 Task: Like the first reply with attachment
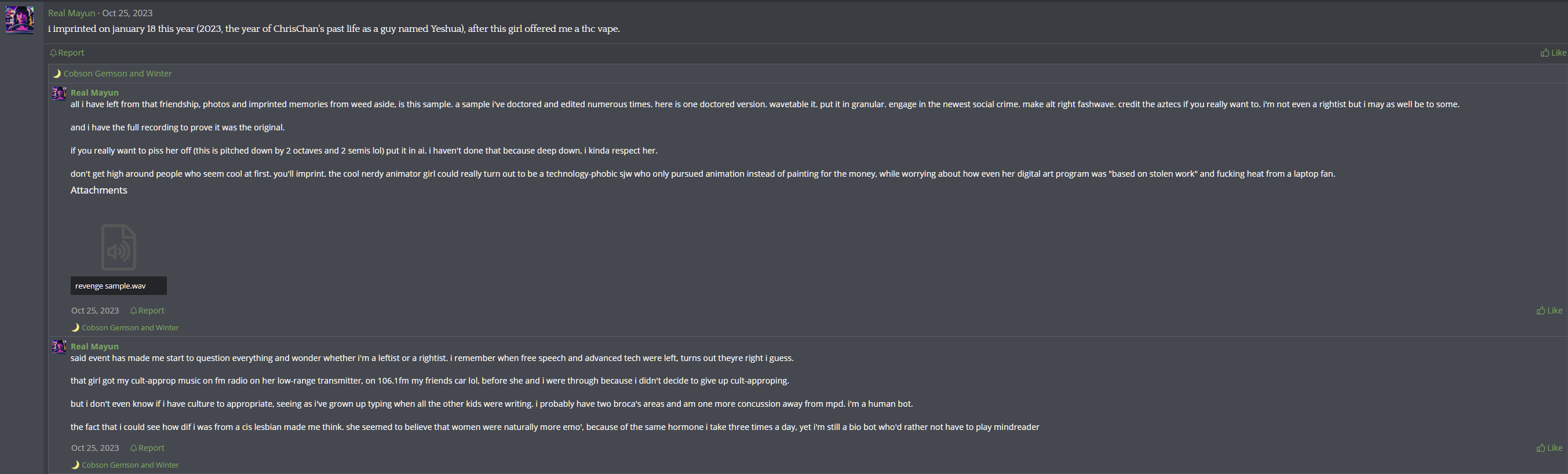coord(1549,311)
